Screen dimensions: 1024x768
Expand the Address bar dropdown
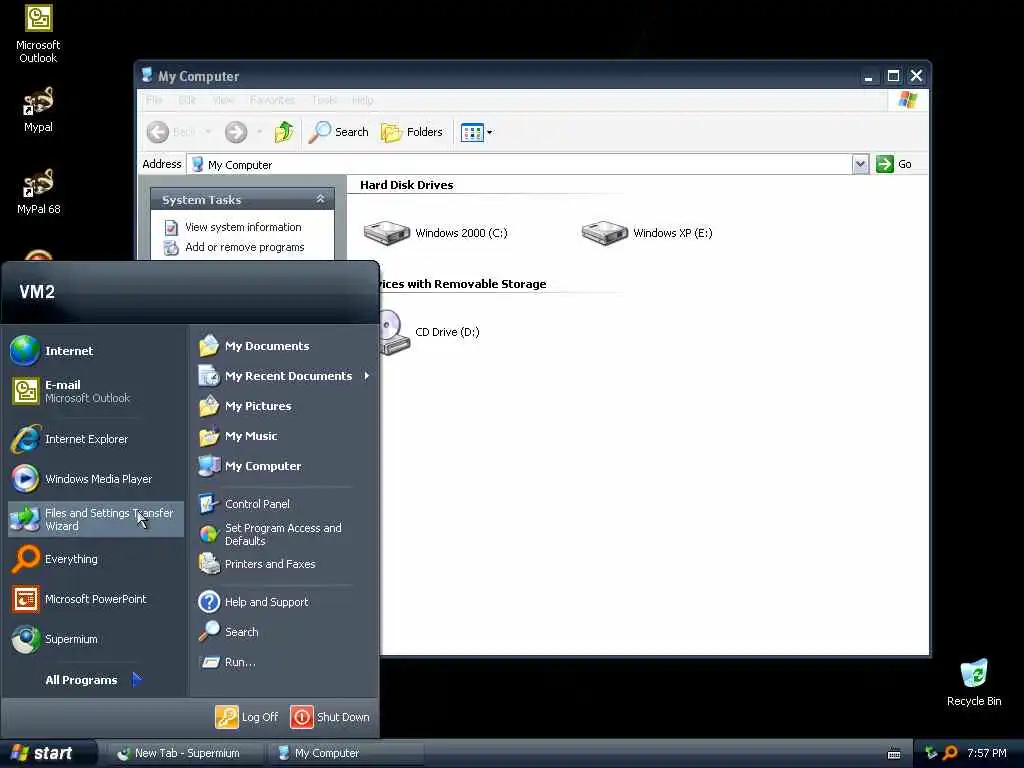pos(860,164)
